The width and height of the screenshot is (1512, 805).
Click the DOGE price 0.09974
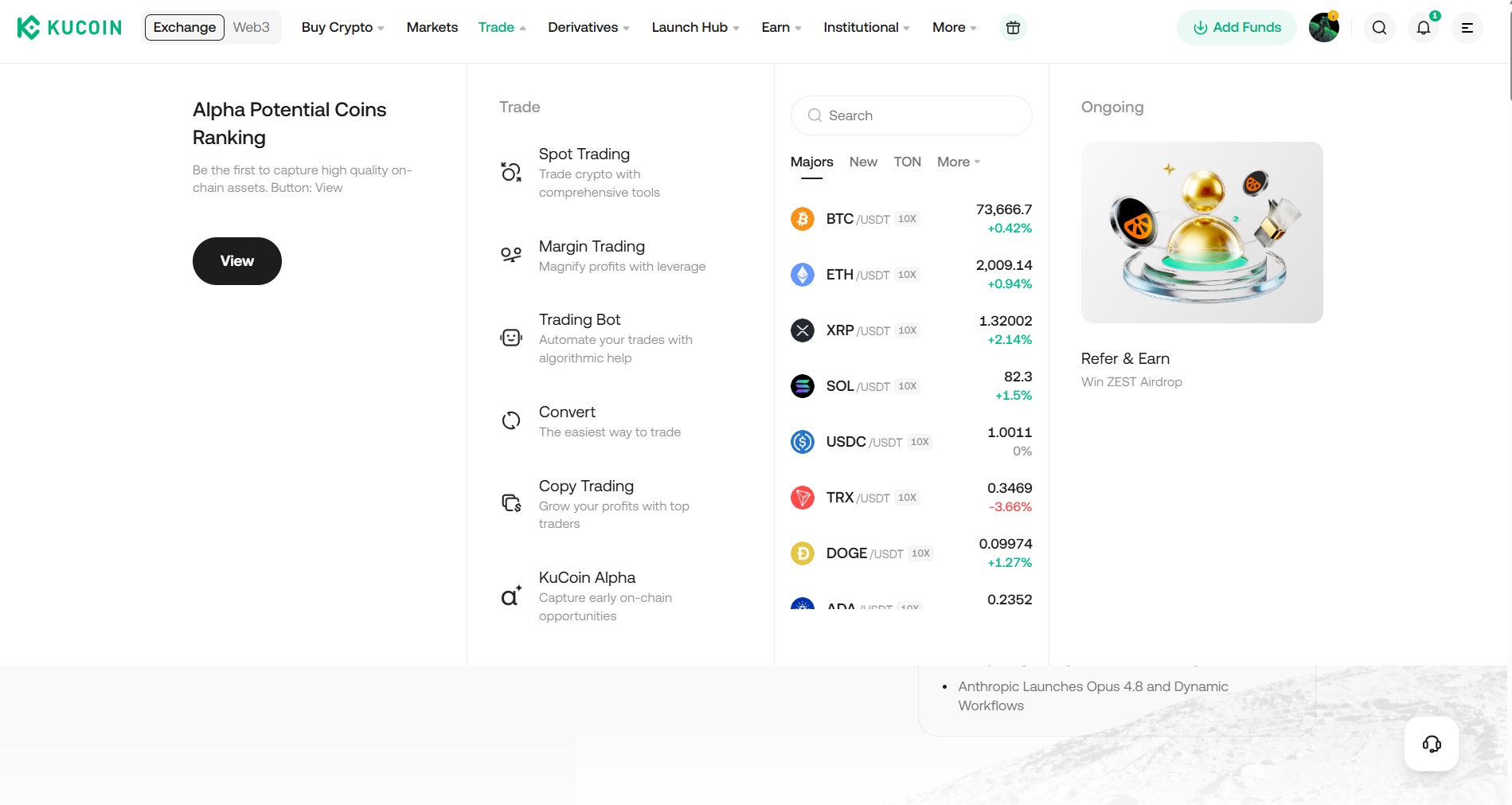1006,544
